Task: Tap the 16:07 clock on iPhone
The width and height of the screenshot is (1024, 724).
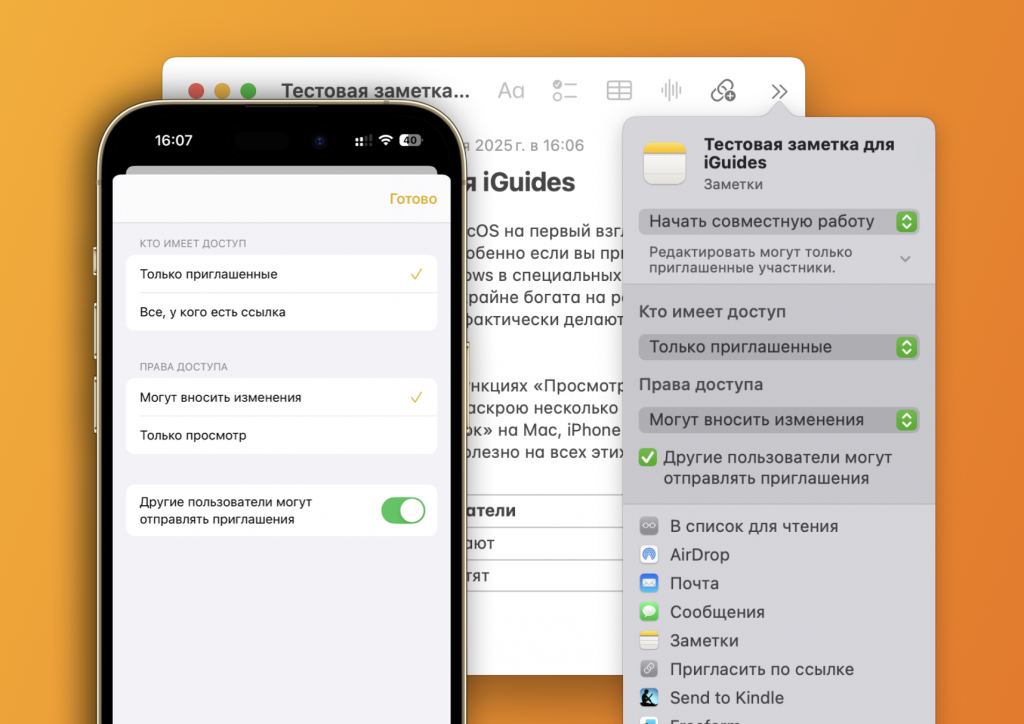Action: tap(174, 140)
